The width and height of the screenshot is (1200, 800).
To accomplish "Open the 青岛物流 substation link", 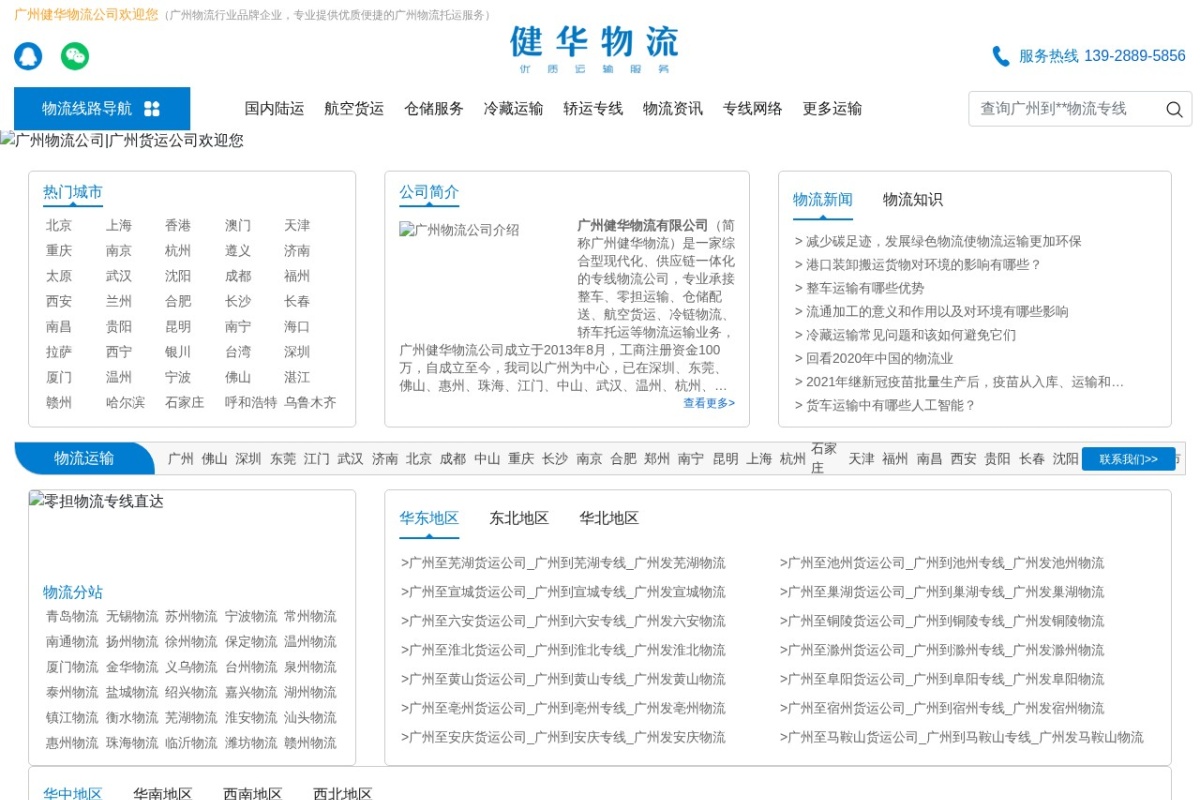I will pos(72,617).
